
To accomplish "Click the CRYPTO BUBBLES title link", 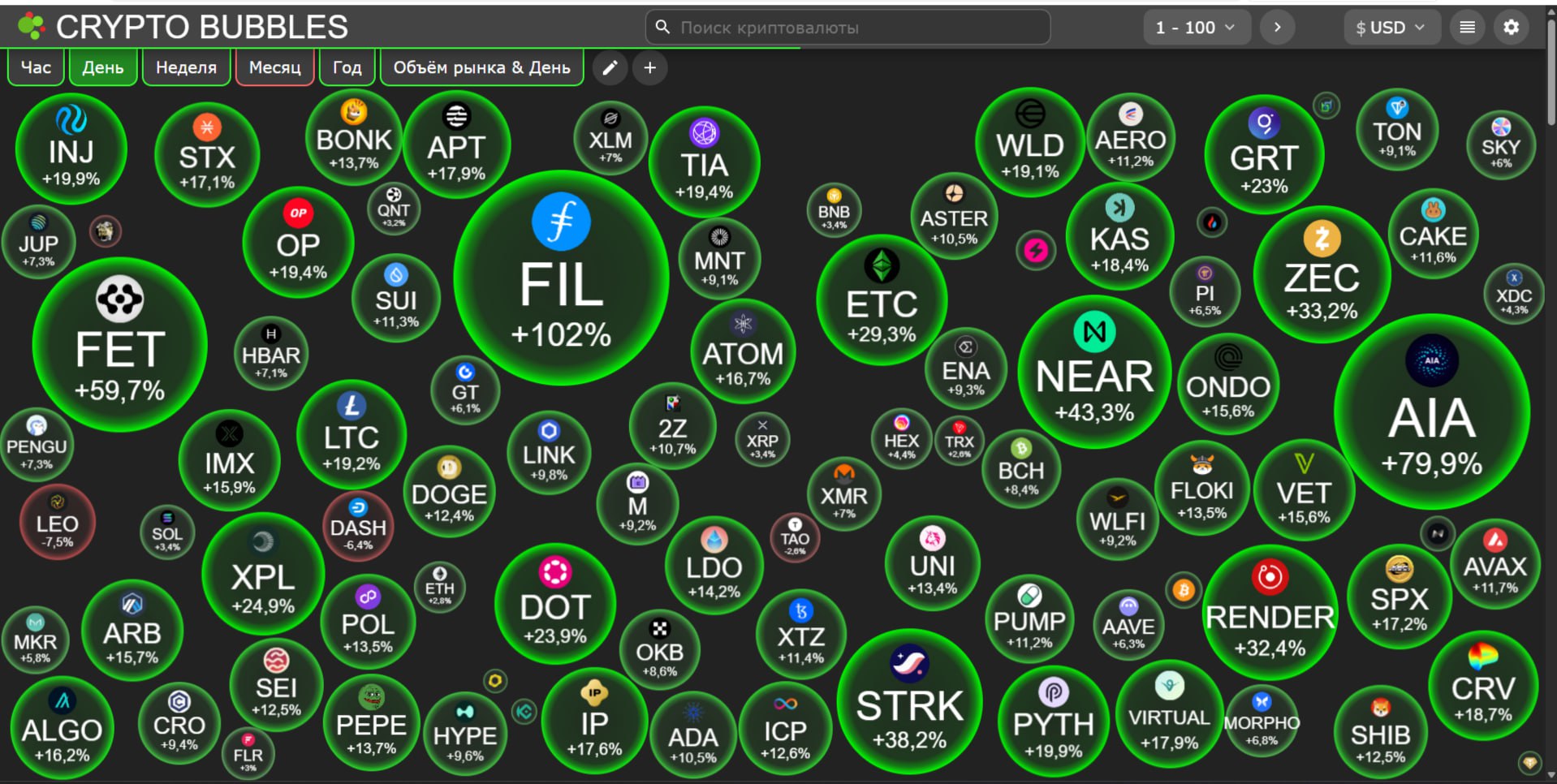I will tap(201, 27).
